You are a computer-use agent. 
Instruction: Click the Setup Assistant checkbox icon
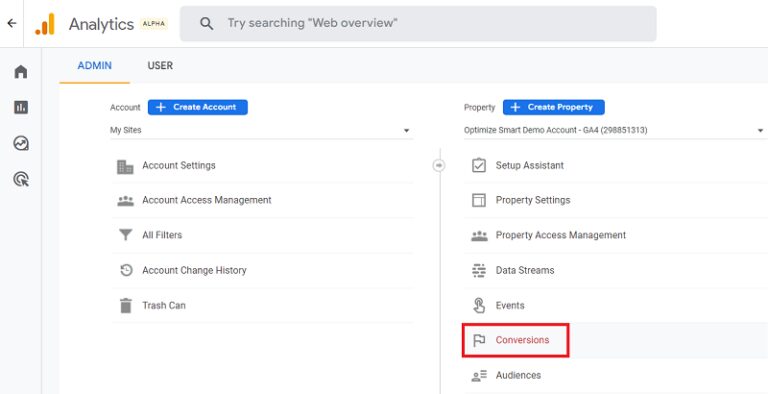479,165
